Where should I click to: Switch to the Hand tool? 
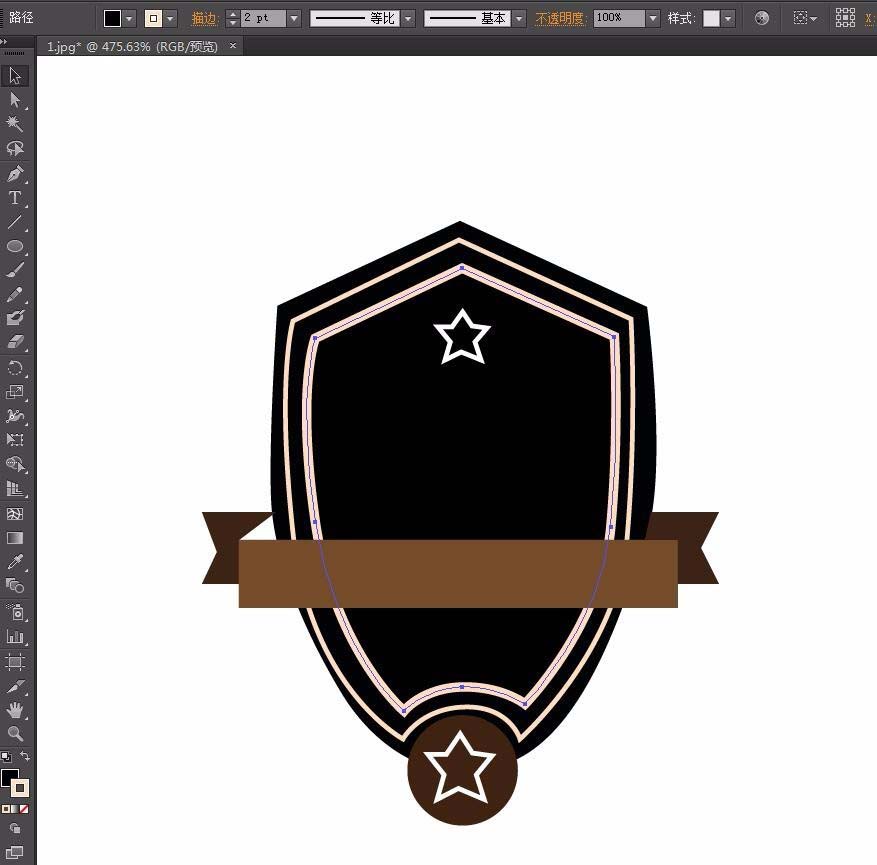tap(15, 710)
